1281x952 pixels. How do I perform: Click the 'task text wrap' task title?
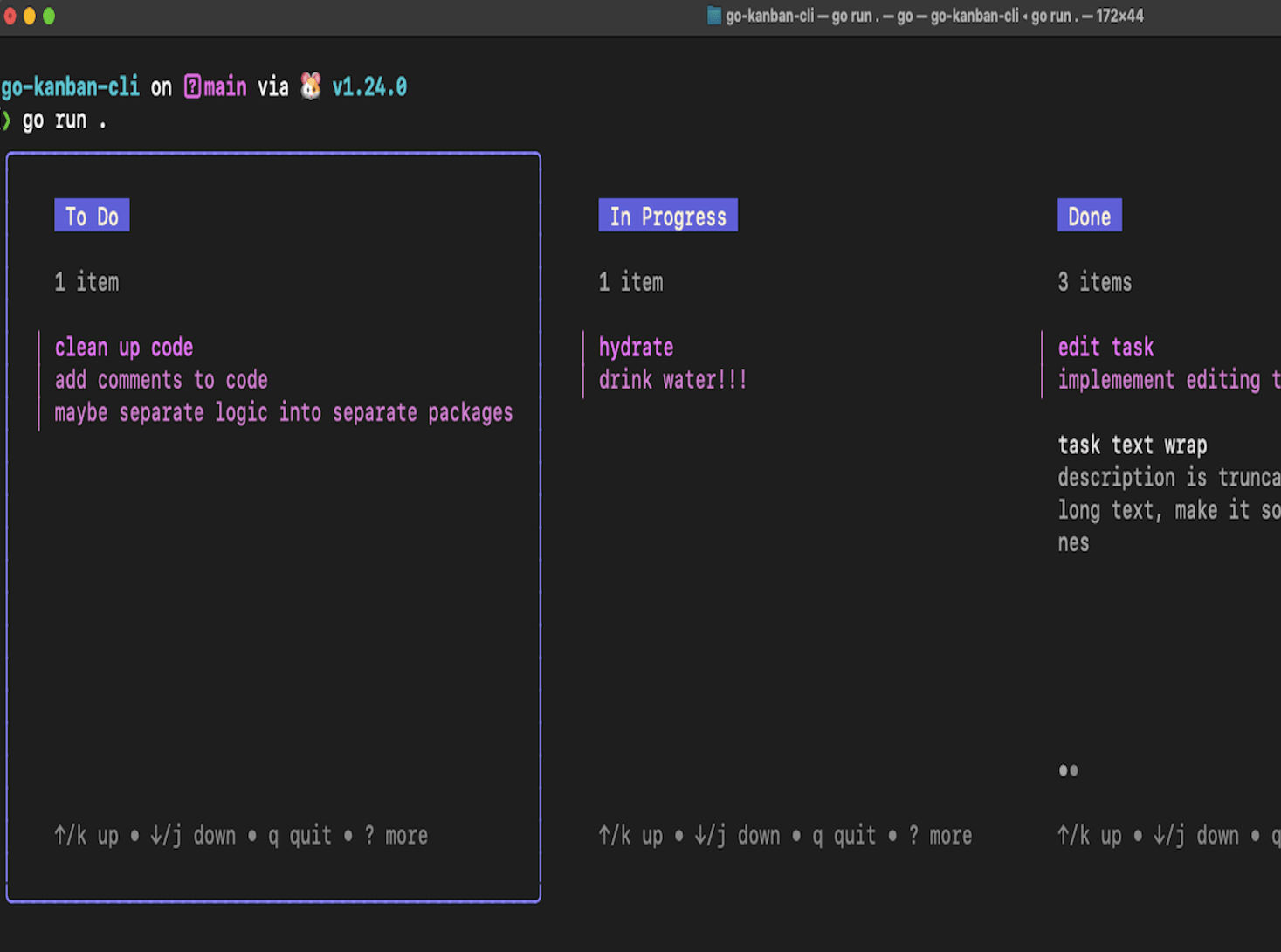(1133, 445)
